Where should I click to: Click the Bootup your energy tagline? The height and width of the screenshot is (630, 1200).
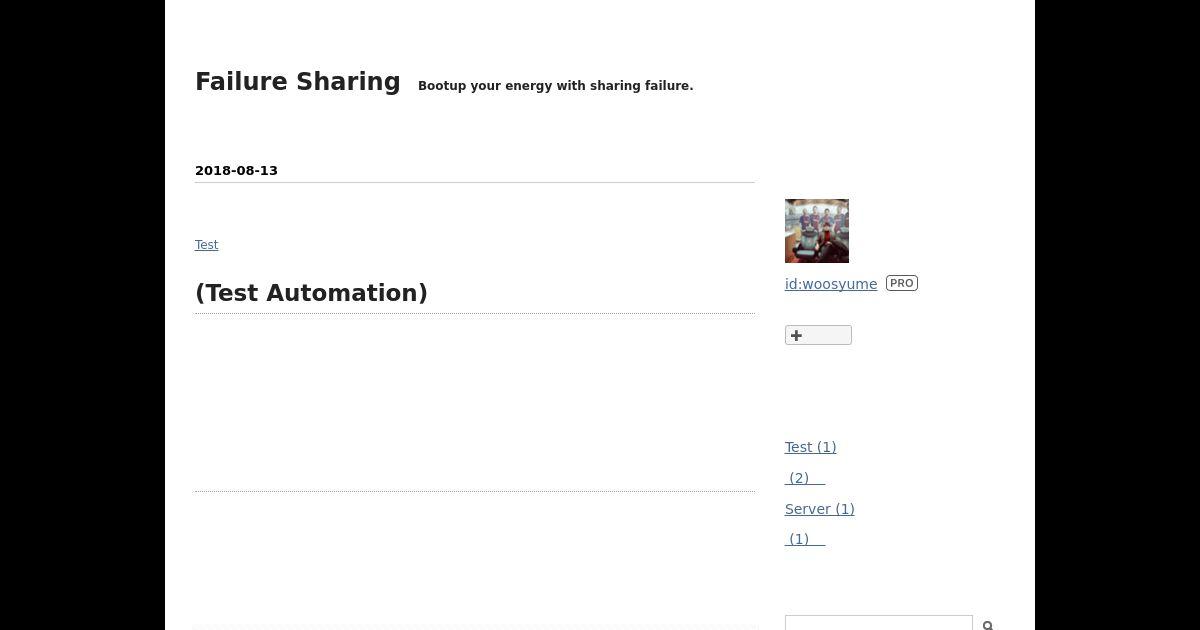555,86
